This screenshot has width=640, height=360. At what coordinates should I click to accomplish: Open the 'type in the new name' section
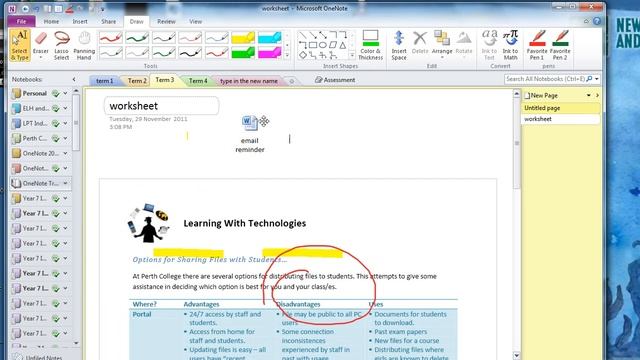[x=249, y=81]
